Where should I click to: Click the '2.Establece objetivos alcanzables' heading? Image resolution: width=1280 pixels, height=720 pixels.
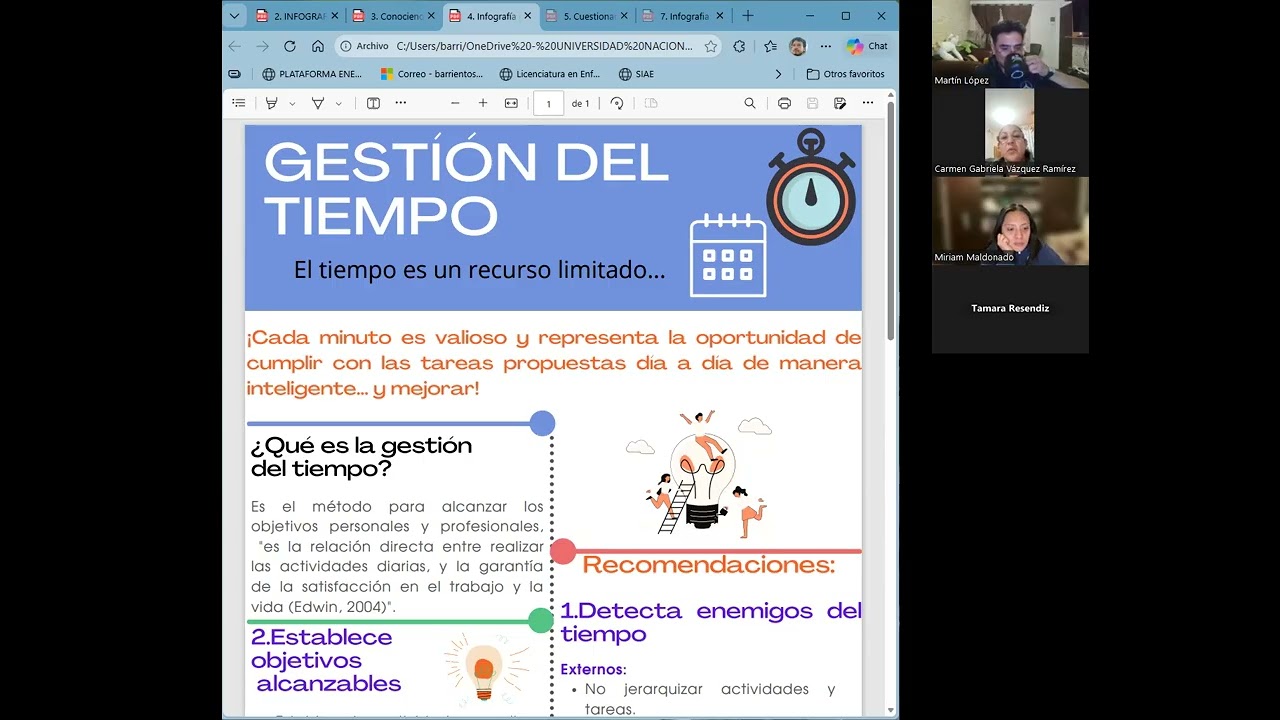[x=326, y=660]
